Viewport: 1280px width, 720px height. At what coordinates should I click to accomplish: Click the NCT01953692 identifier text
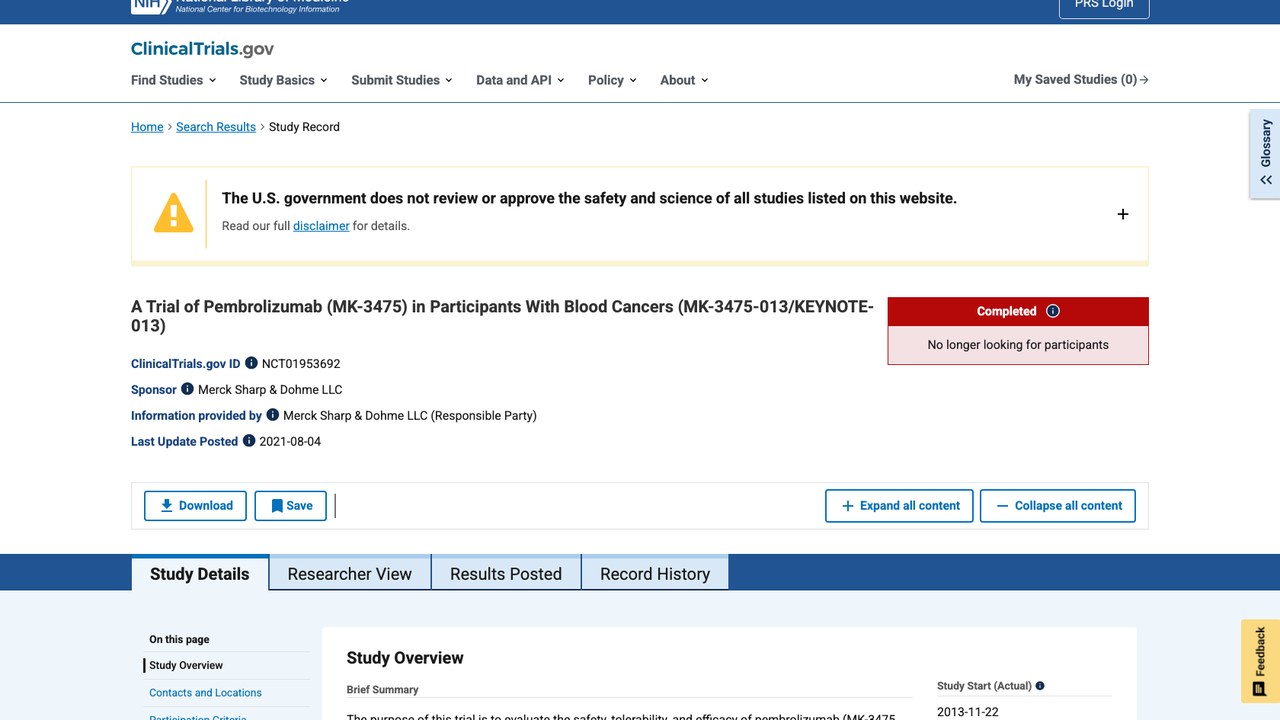(301, 364)
